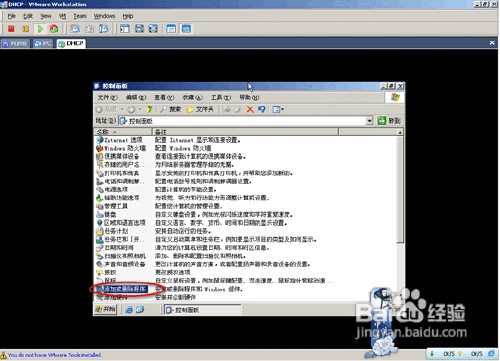Click the Show Sidebar toolbar icon
The width and height of the screenshot is (500, 361).
[x=125, y=29]
